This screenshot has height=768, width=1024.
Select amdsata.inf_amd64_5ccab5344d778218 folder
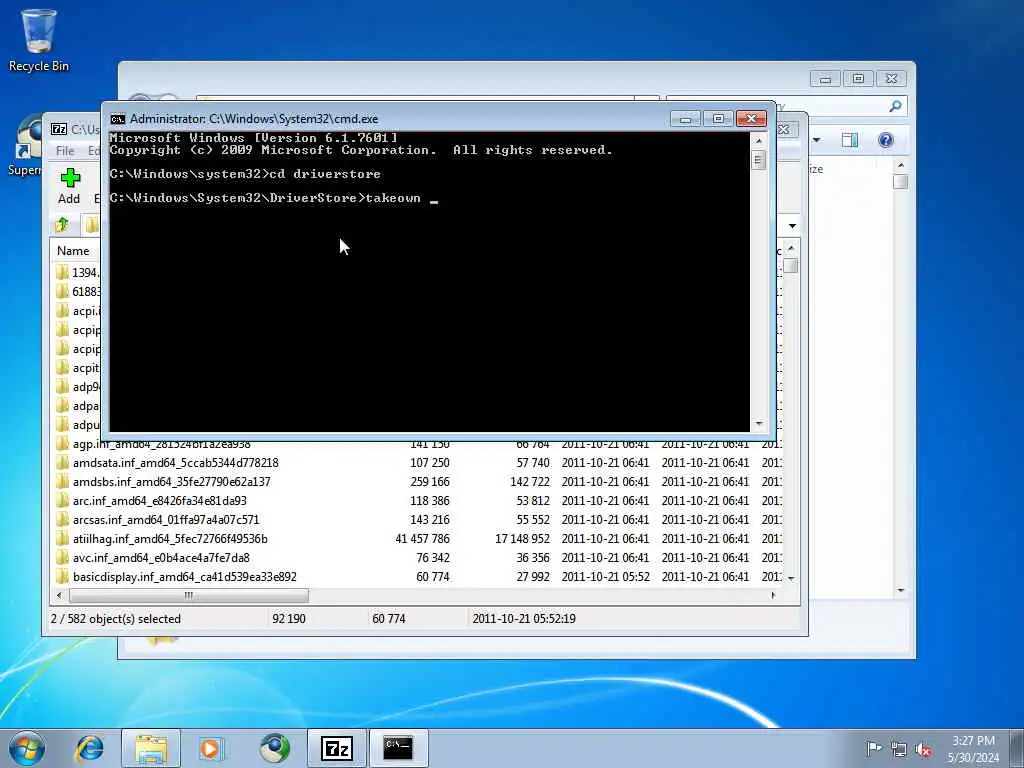click(176, 462)
